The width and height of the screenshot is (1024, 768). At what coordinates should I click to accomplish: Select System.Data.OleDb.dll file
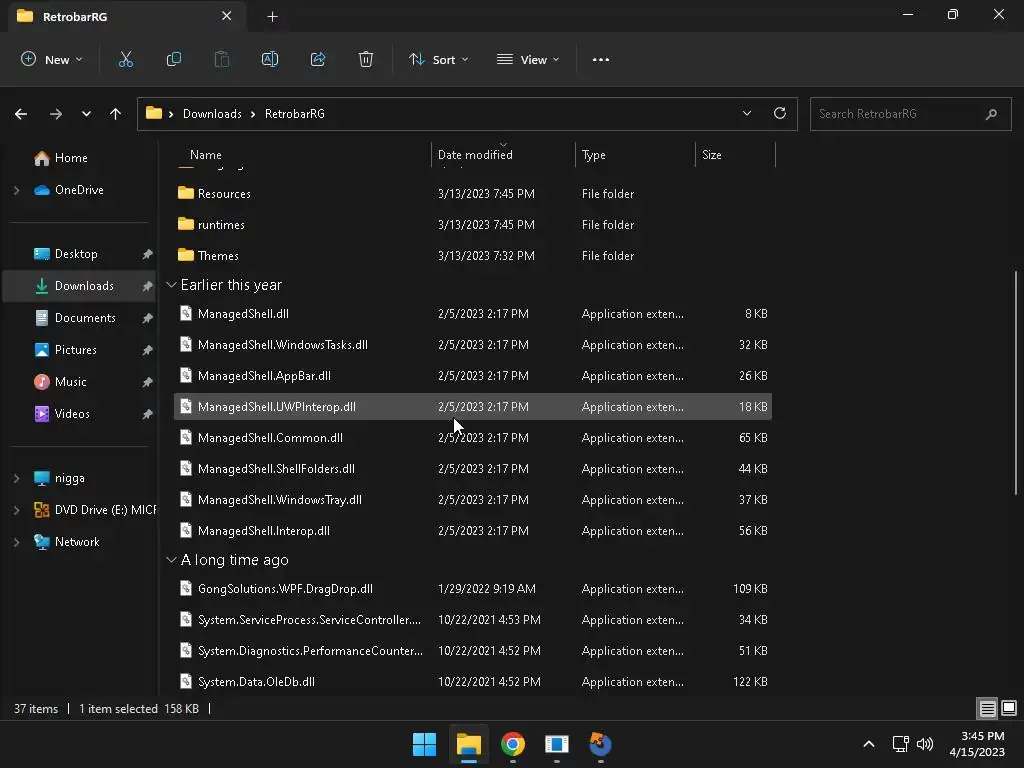click(473, 682)
